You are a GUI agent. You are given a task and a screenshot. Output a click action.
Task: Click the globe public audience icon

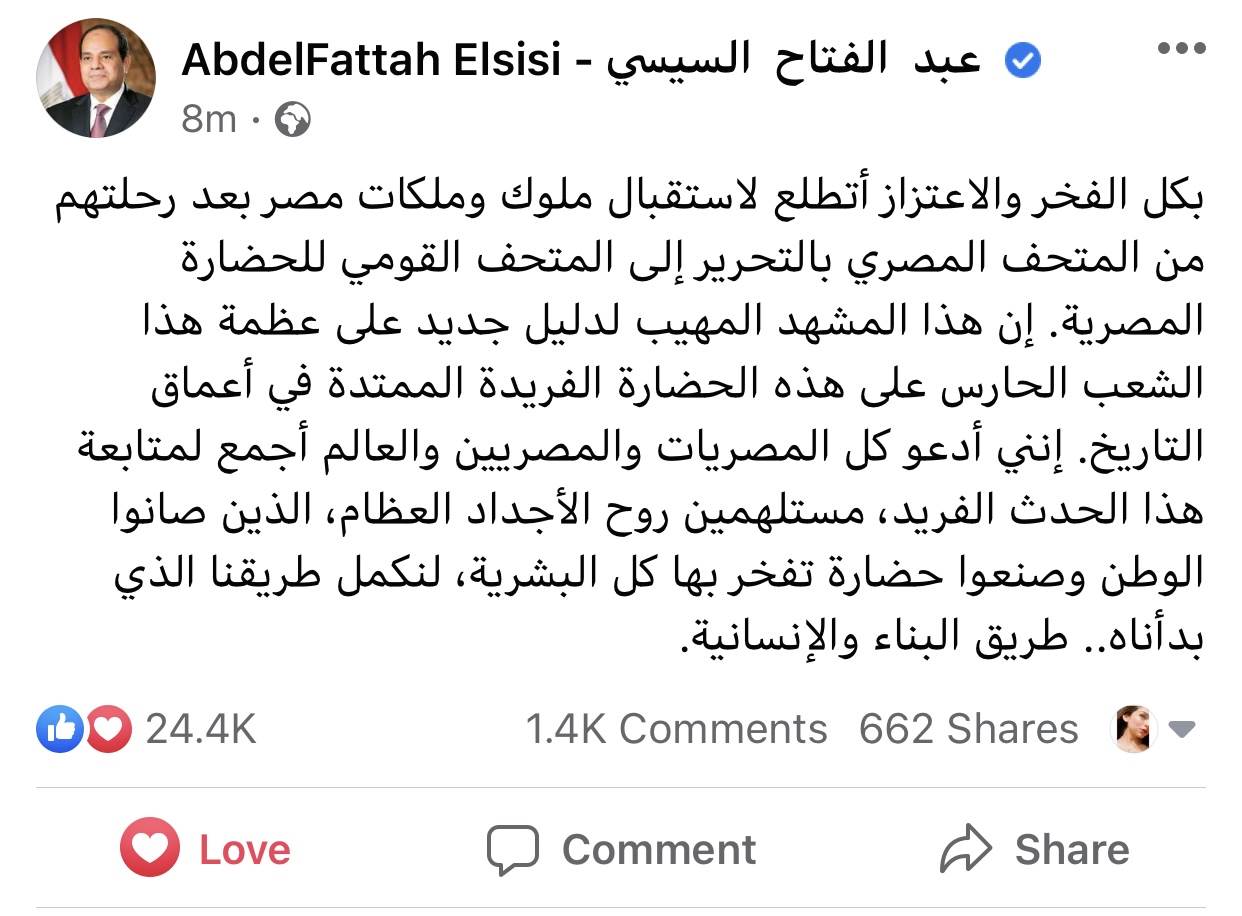coord(292,120)
